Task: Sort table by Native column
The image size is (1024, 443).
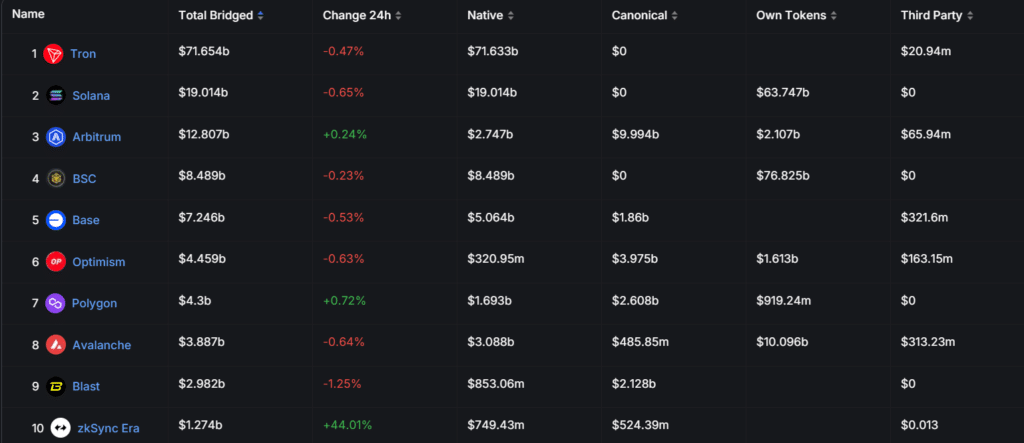Action: click(x=491, y=15)
